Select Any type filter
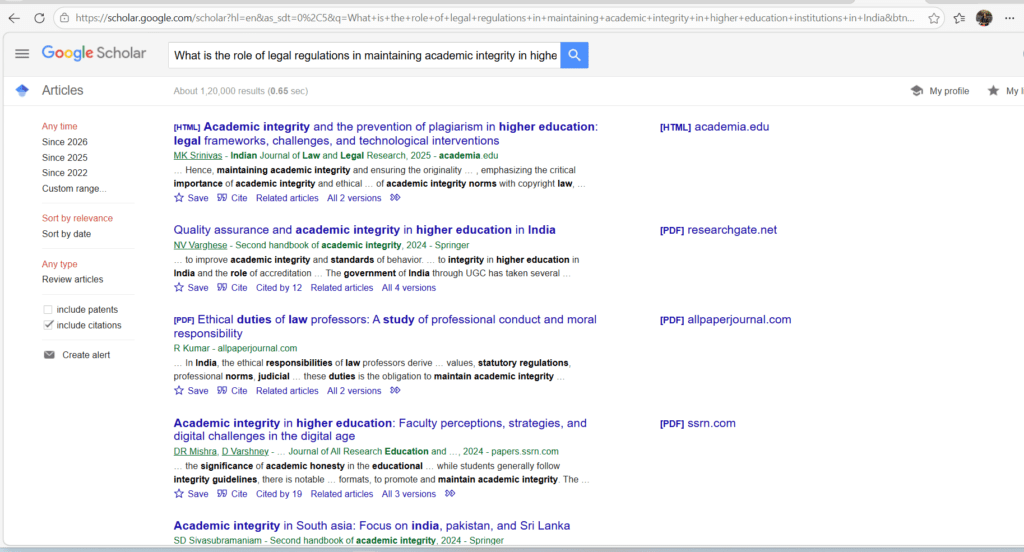The width and height of the screenshot is (1024, 552). tap(59, 264)
